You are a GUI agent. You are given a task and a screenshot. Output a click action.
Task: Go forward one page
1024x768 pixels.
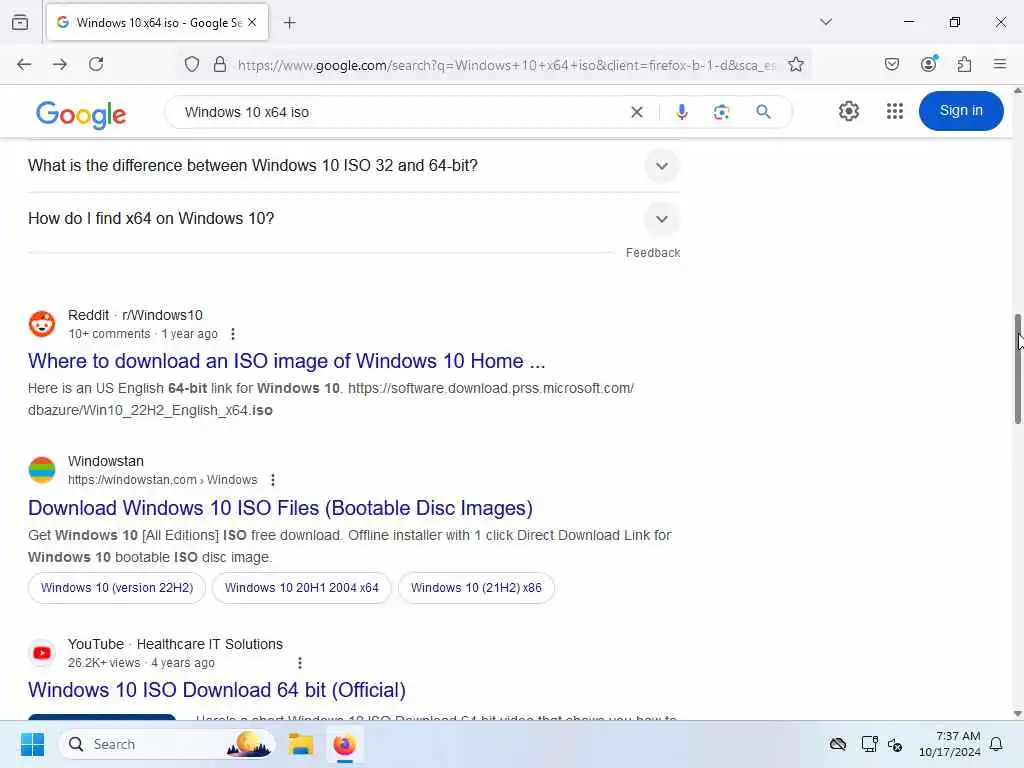(x=60, y=64)
